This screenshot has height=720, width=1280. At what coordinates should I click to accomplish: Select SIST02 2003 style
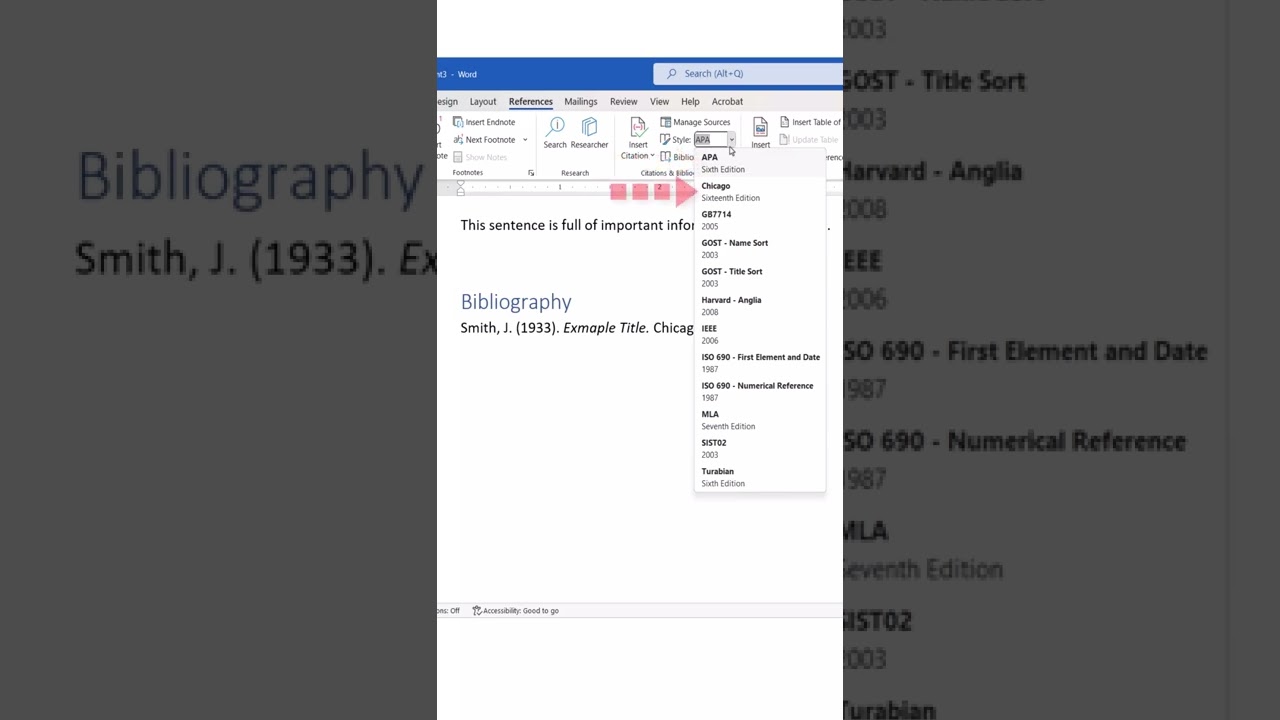coord(760,448)
